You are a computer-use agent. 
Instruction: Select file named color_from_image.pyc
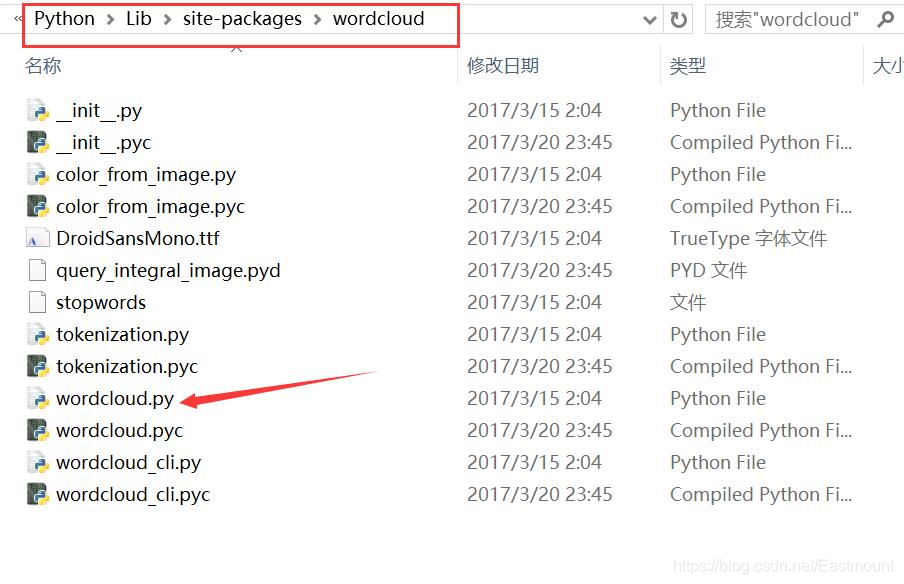coord(150,206)
